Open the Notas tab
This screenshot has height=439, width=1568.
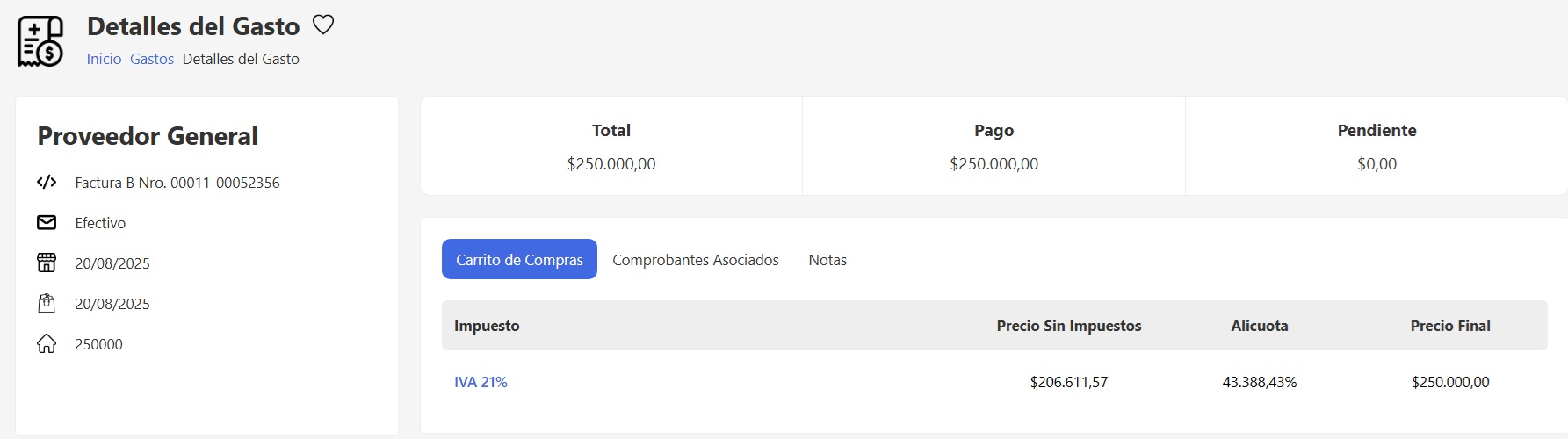tap(827, 260)
